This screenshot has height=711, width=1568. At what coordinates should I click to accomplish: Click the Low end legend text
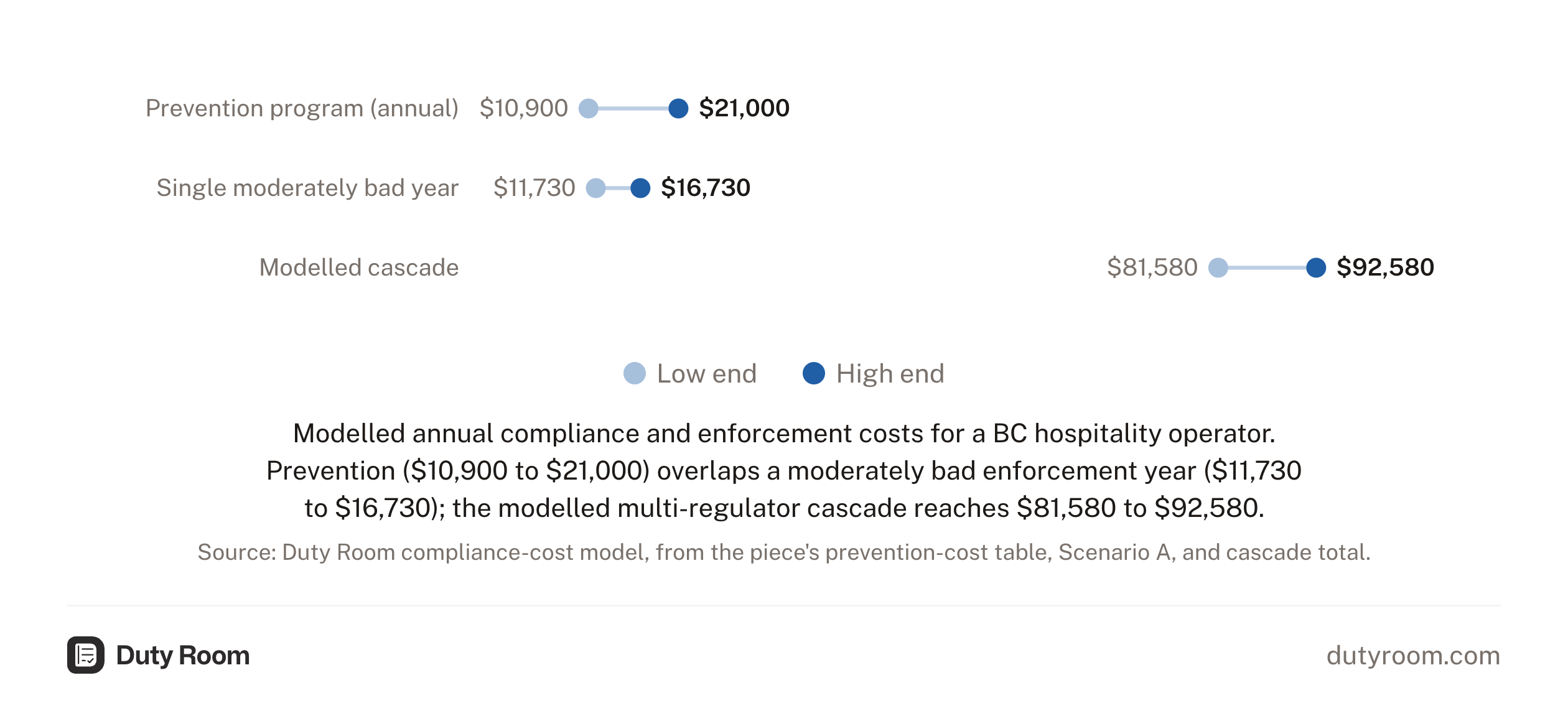[x=707, y=373]
